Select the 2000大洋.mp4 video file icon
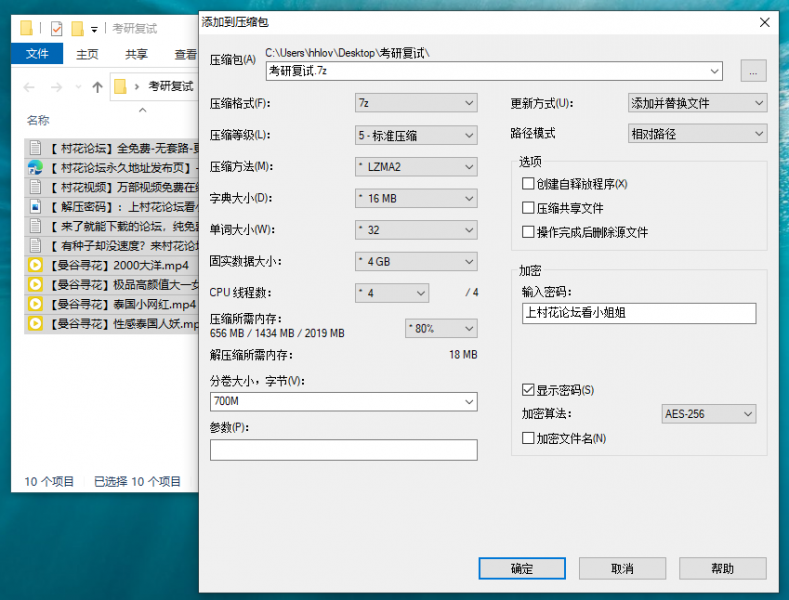 pos(35,265)
